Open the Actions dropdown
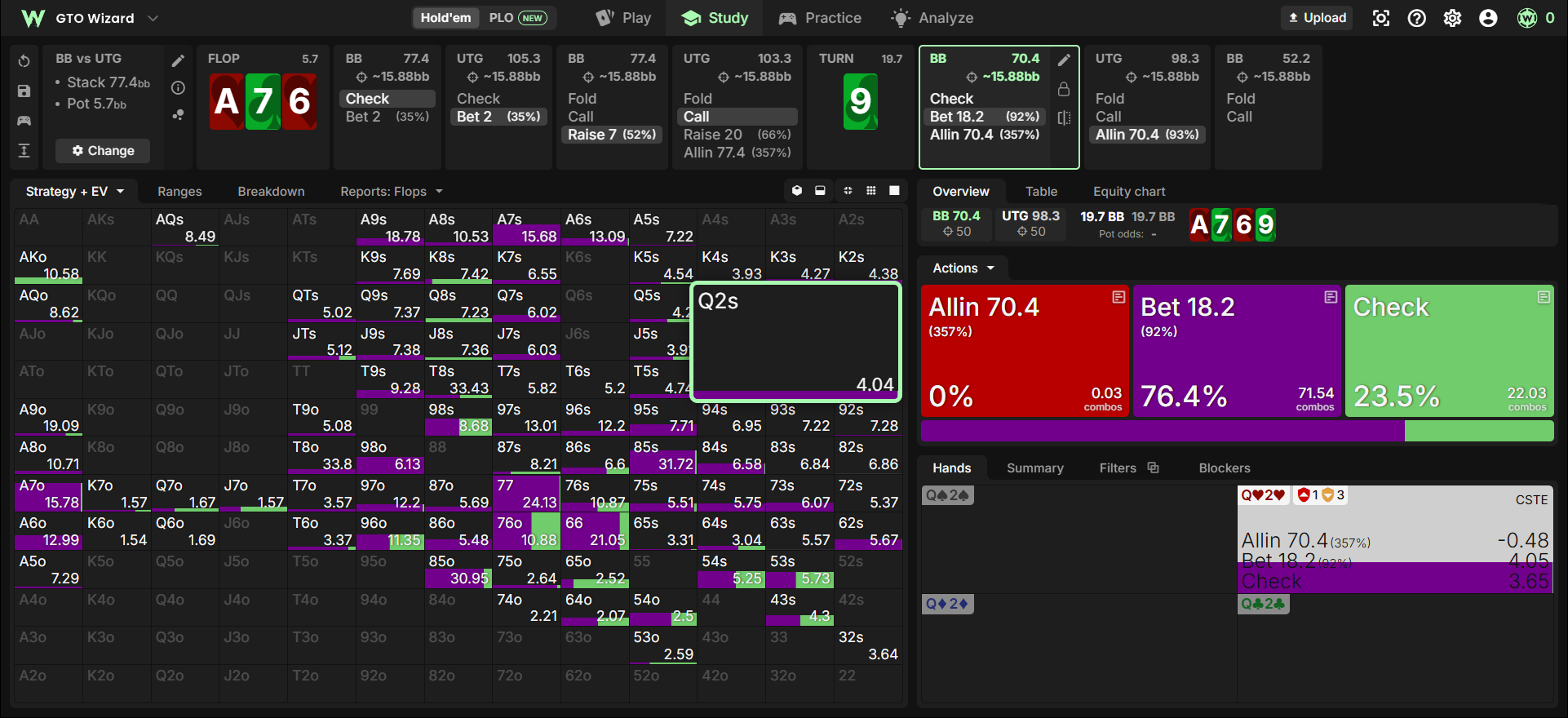Viewport: 1568px width, 718px height. [963, 268]
